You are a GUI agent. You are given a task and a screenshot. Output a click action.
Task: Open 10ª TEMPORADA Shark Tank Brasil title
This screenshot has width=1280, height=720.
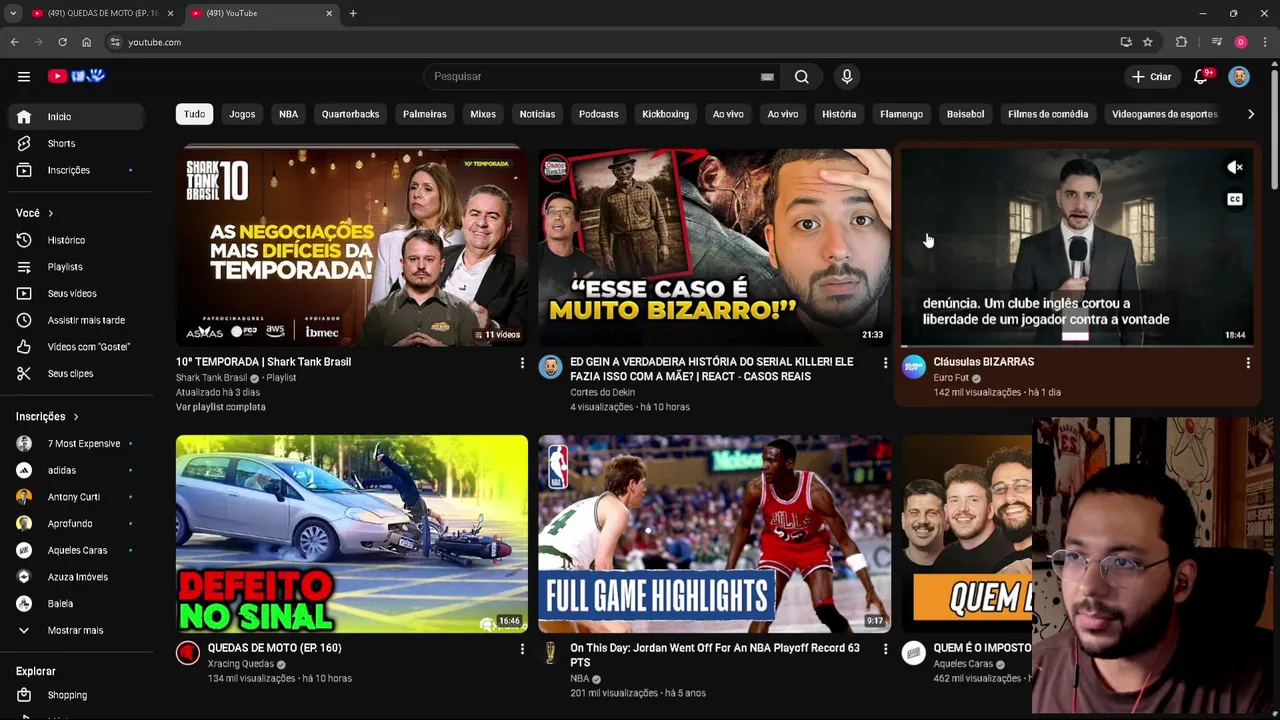coord(264,362)
